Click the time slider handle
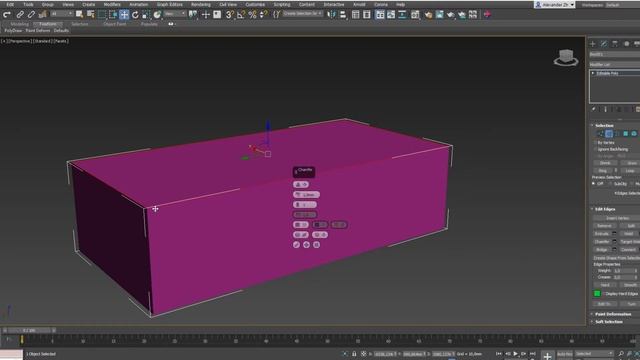 [29, 330]
